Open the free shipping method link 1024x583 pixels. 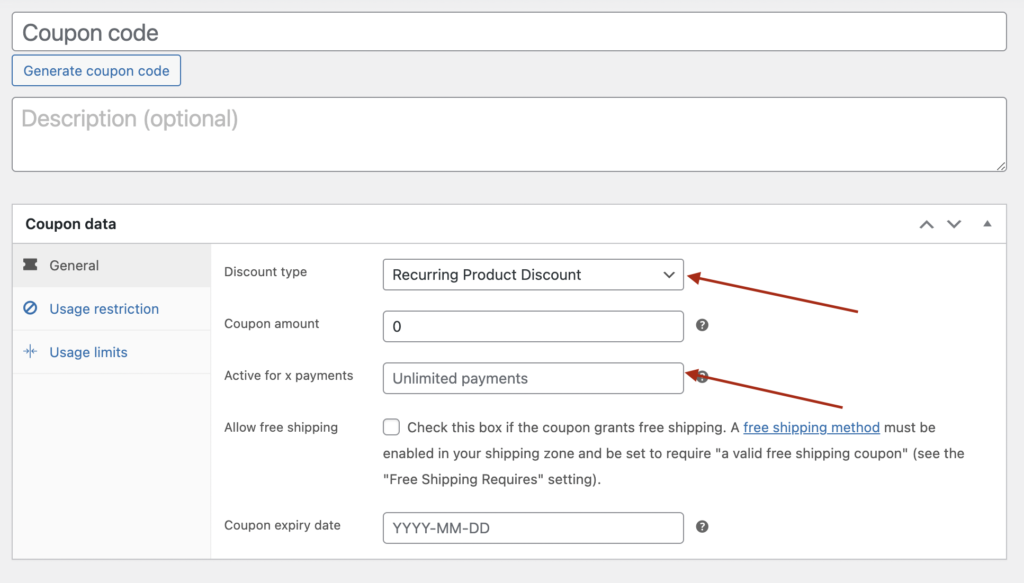pos(811,428)
